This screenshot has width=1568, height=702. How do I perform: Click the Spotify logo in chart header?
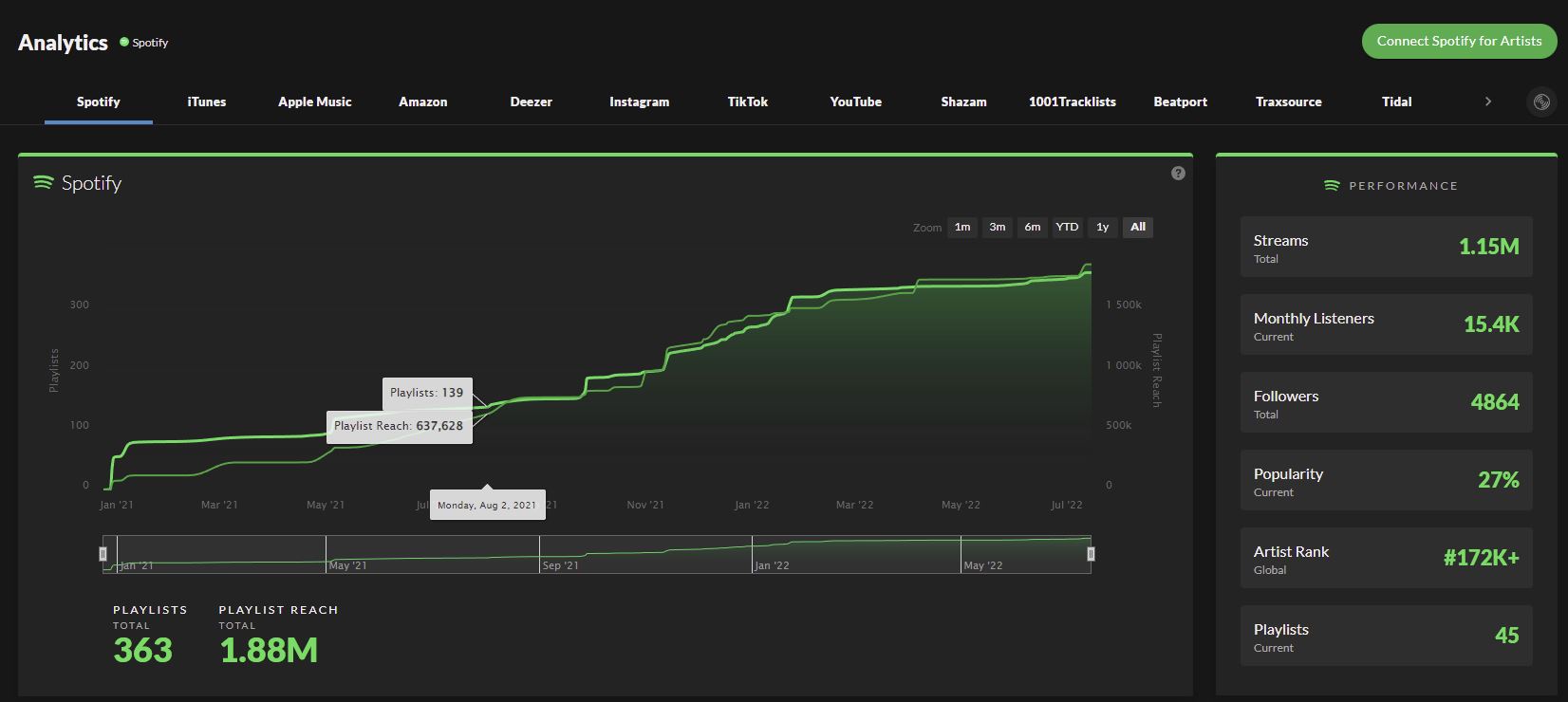click(x=43, y=182)
